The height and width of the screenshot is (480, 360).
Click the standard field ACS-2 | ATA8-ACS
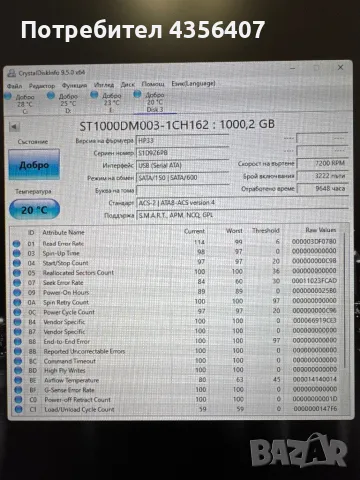click(x=242, y=203)
